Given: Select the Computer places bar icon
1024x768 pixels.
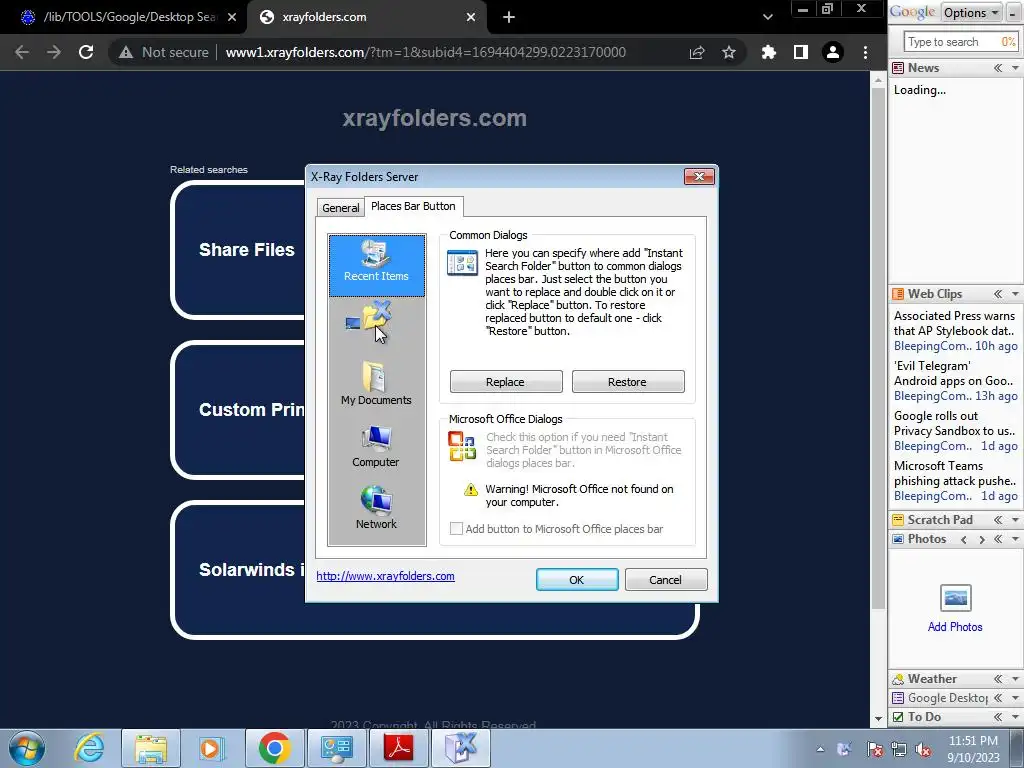Looking at the screenshot, I should click(x=376, y=446).
